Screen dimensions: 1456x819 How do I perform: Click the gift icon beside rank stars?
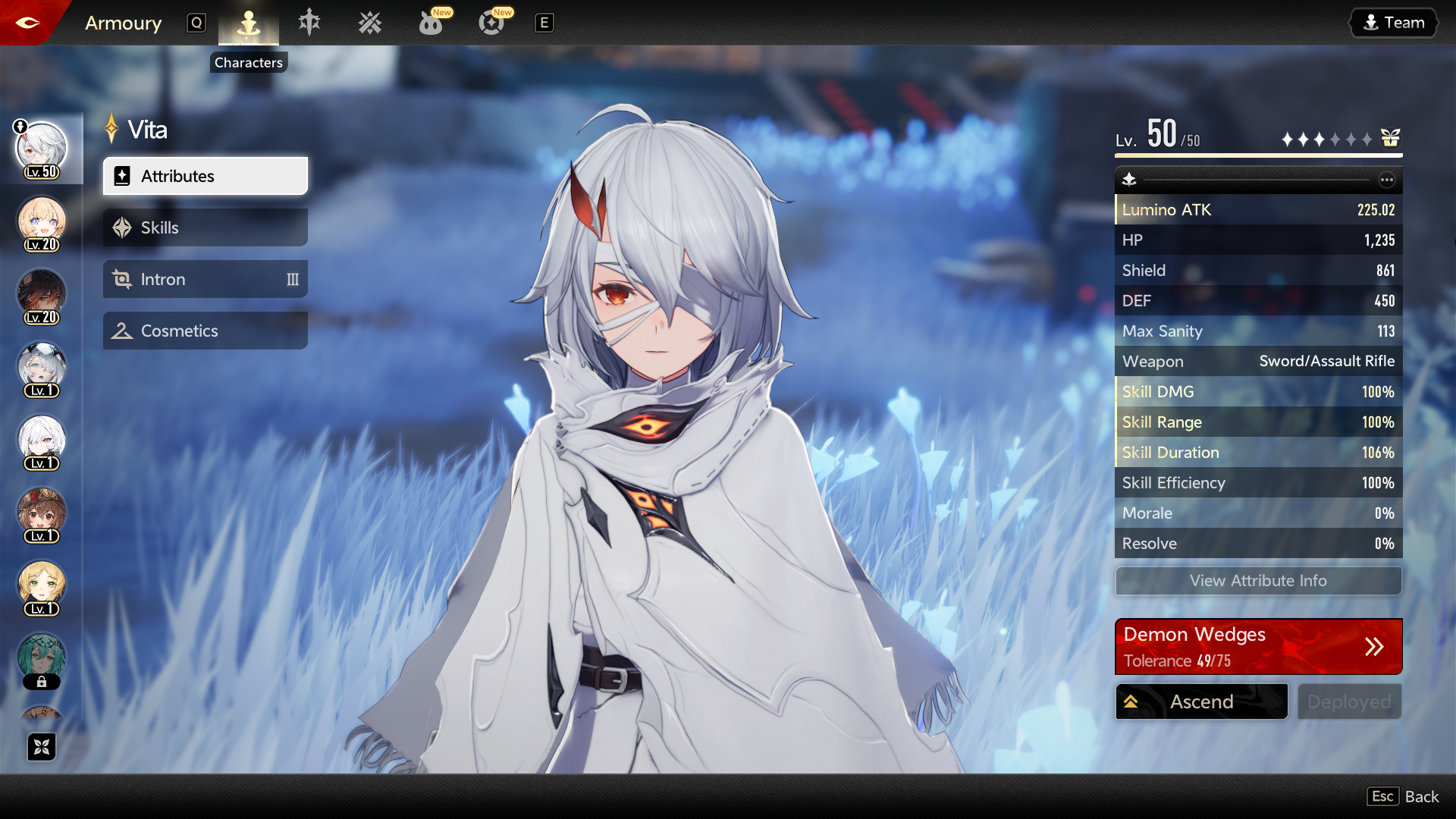click(1390, 138)
